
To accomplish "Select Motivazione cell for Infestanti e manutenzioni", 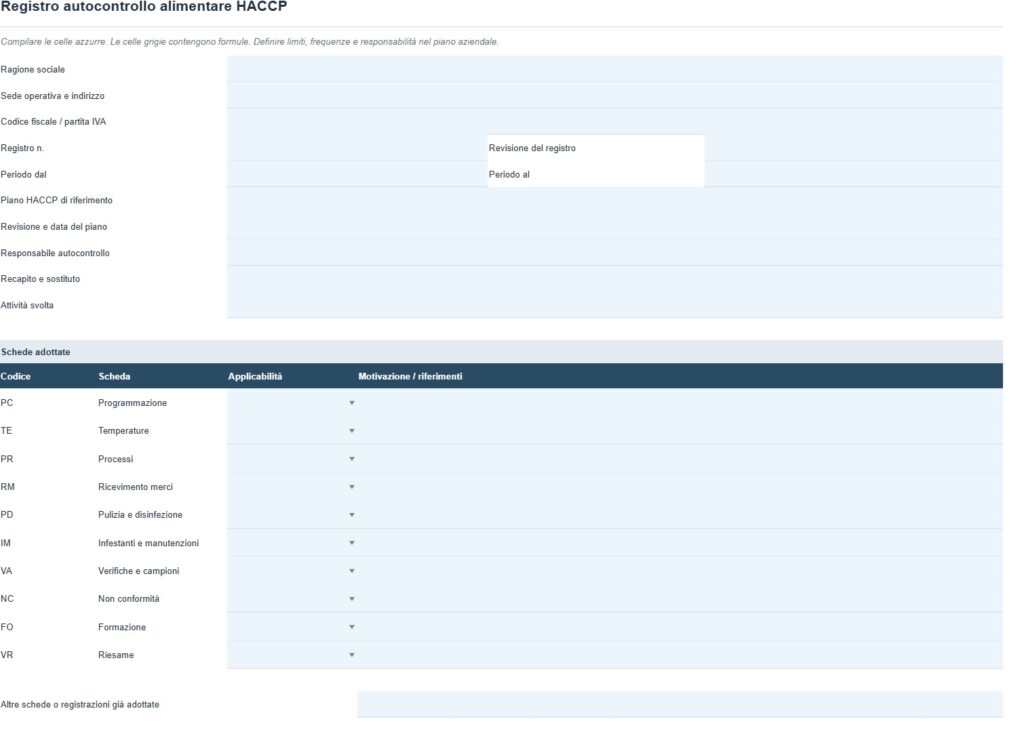I will pyautogui.click(x=680, y=543).
